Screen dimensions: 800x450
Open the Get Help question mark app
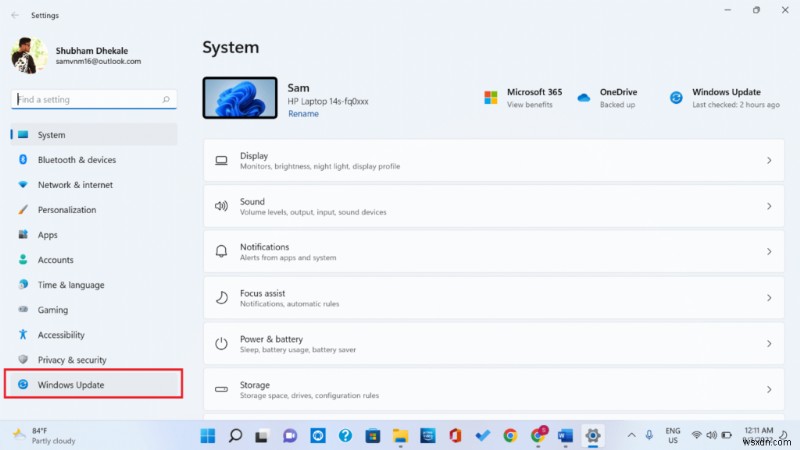pyautogui.click(x=345, y=436)
